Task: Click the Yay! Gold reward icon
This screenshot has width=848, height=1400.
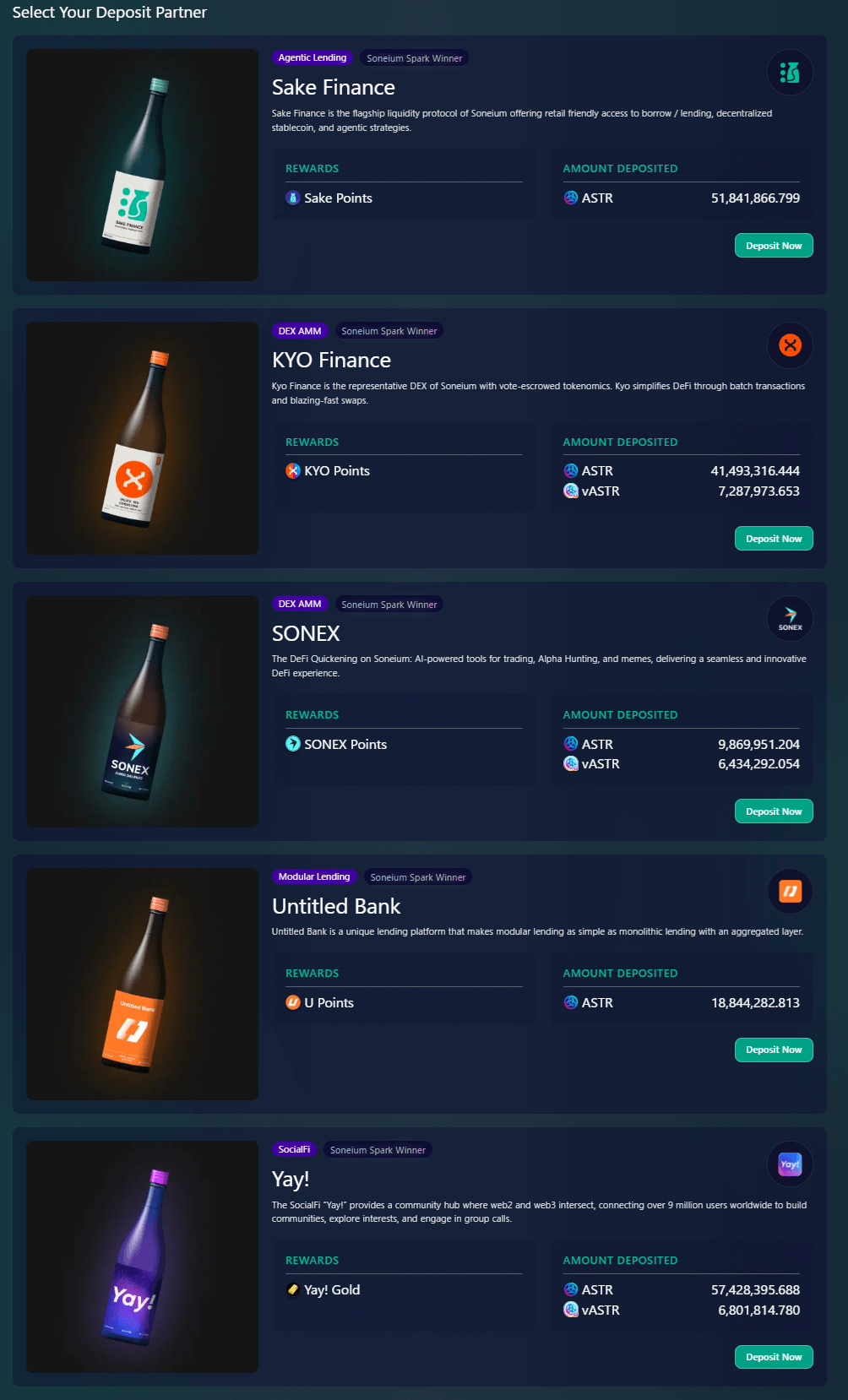Action: pyautogui.click(x=293, y=1290)
